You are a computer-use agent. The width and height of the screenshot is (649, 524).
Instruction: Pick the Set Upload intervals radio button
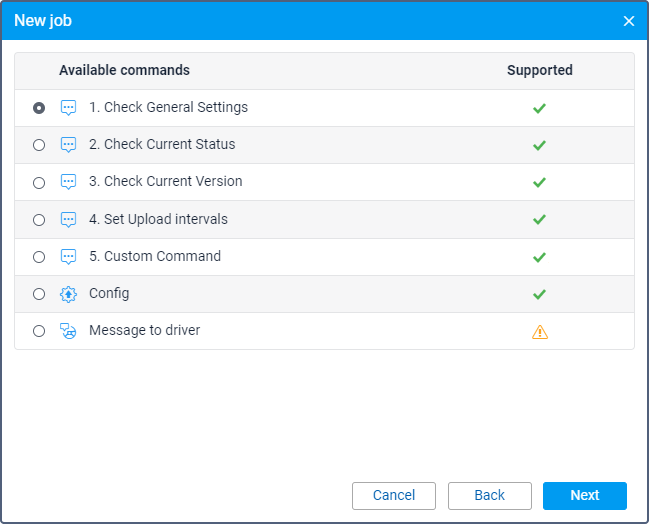click(39, 220)
